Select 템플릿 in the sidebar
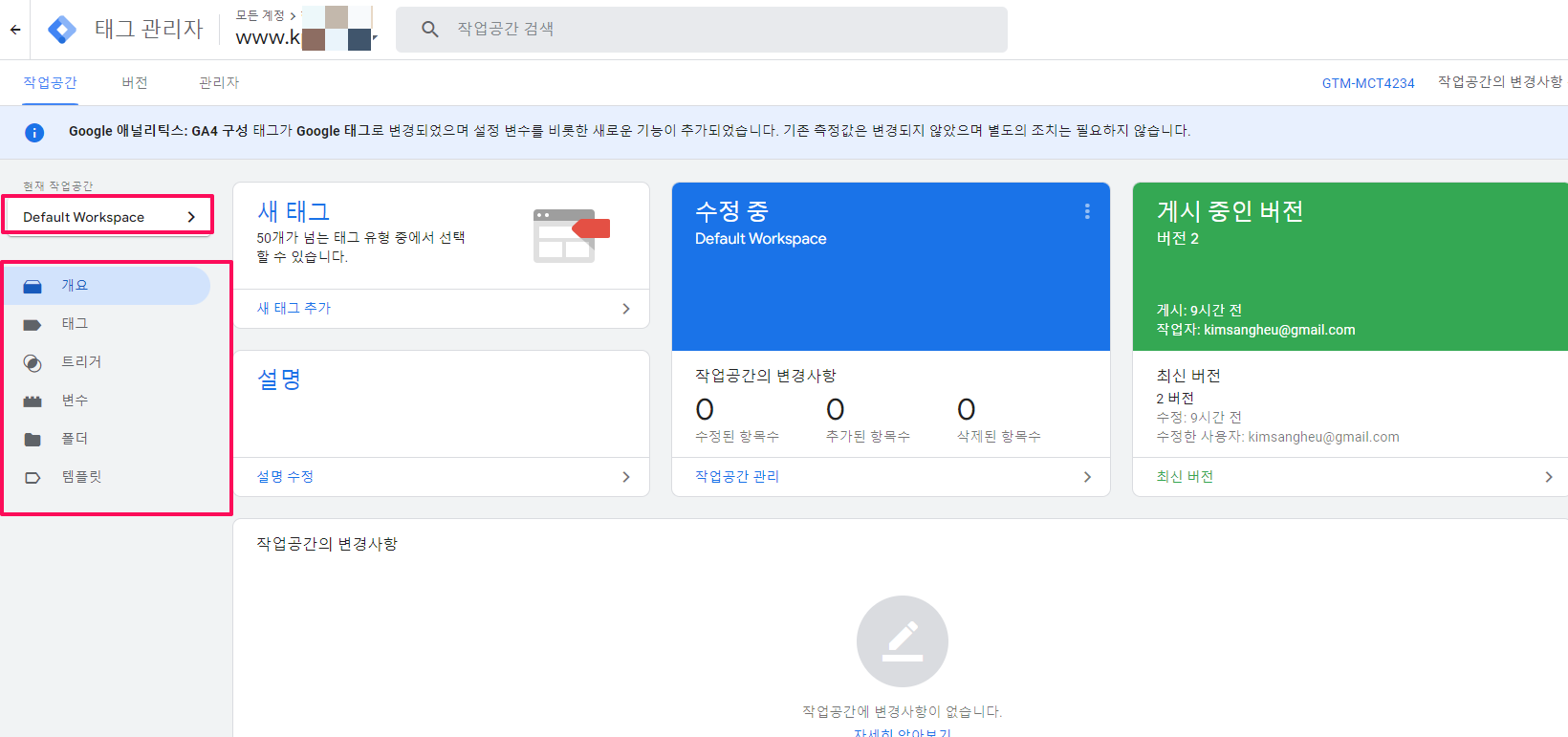Viewport: 1568px width, 737px height. (x=107, y=477)
